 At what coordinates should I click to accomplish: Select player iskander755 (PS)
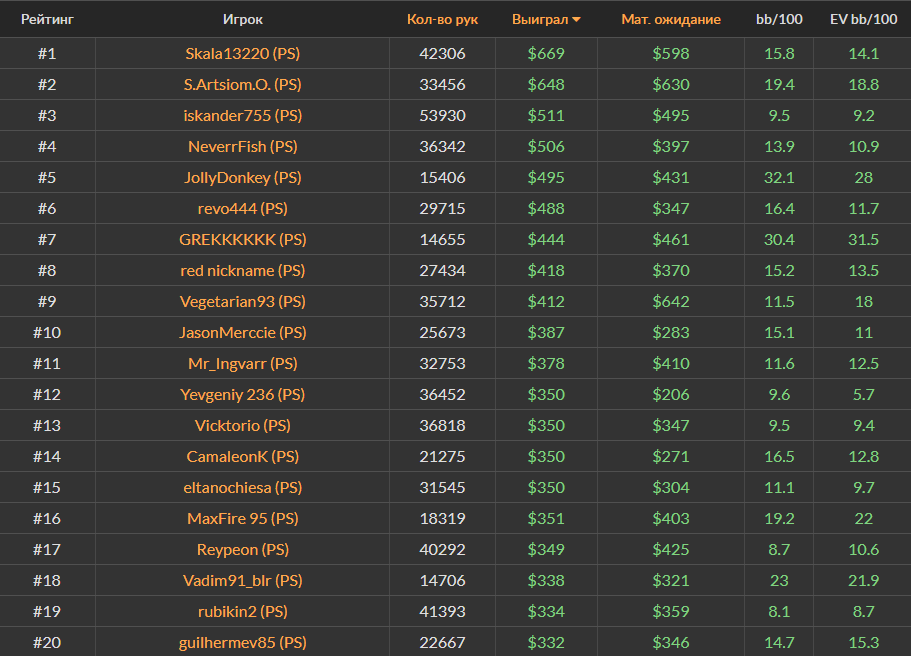click(x=243, y=116)
